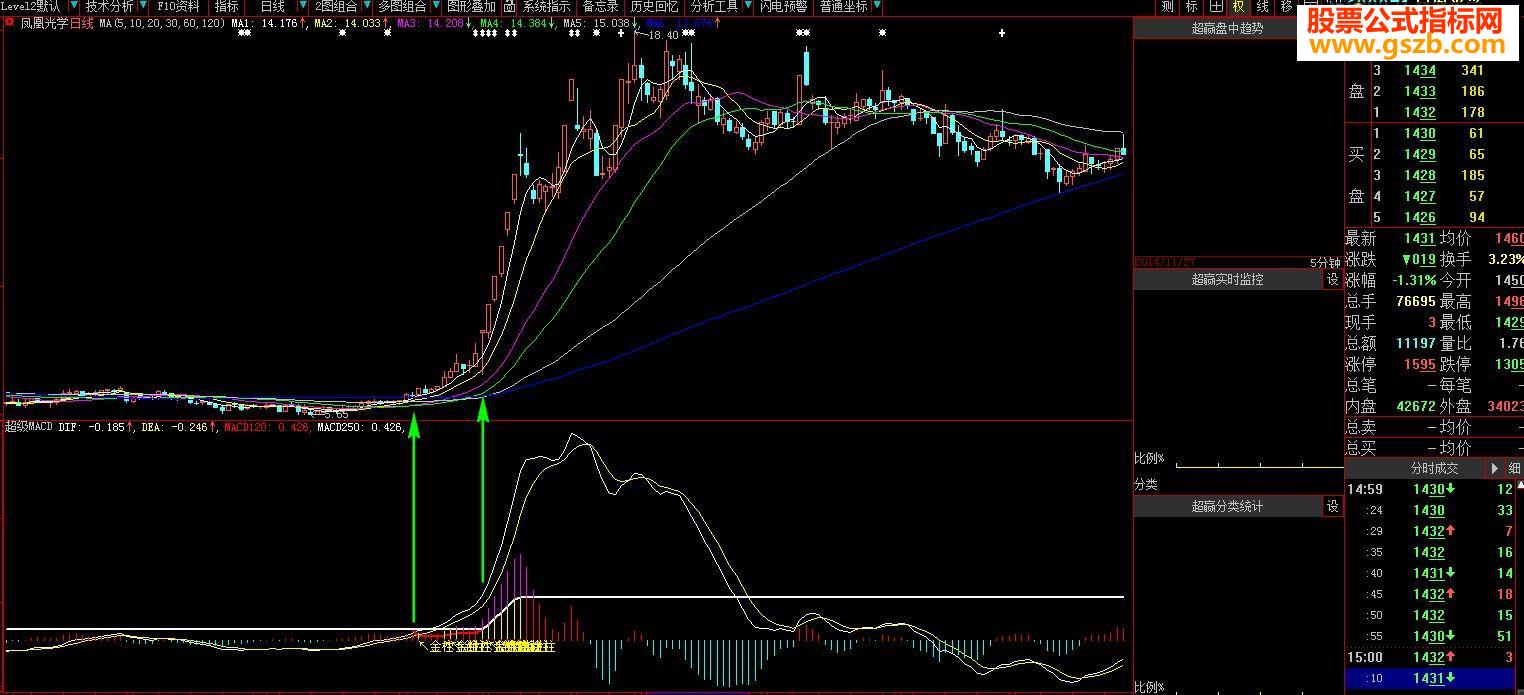Open the 指标 indicator menu

[226, 6]
